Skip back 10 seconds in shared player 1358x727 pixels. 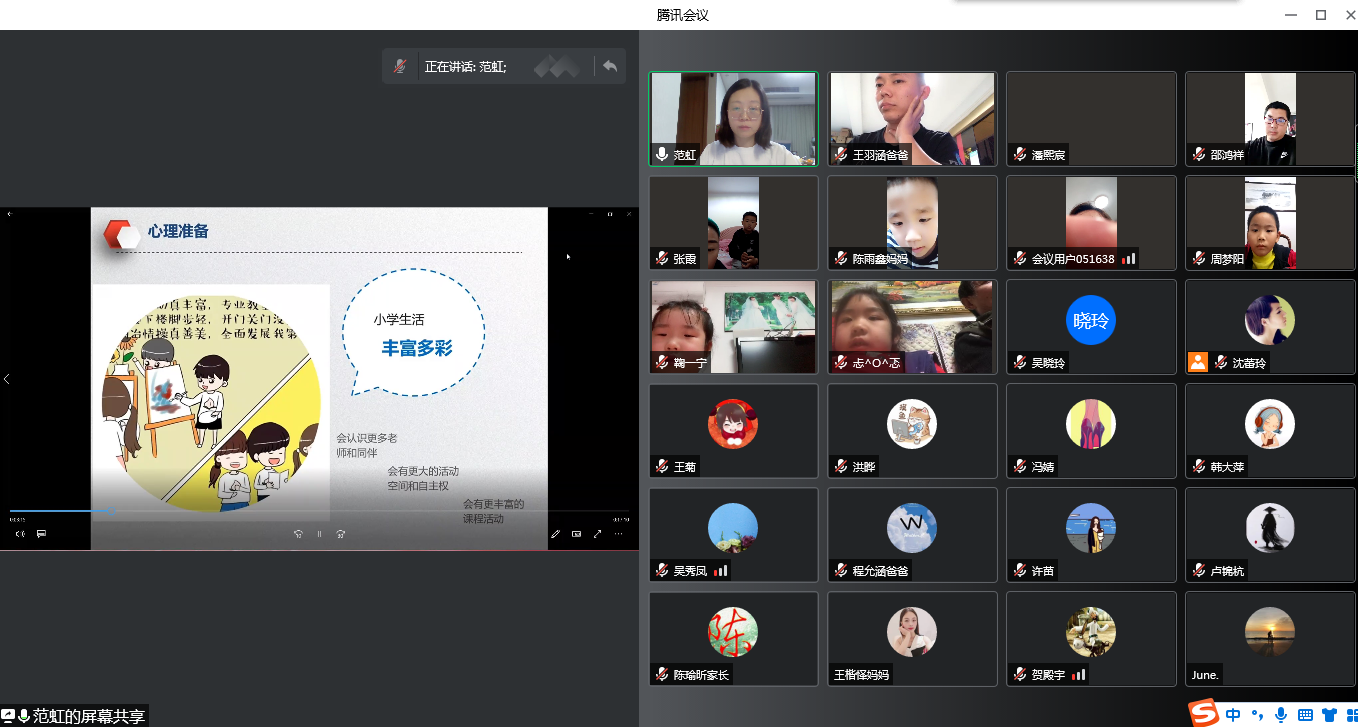[x=298, y=534]
